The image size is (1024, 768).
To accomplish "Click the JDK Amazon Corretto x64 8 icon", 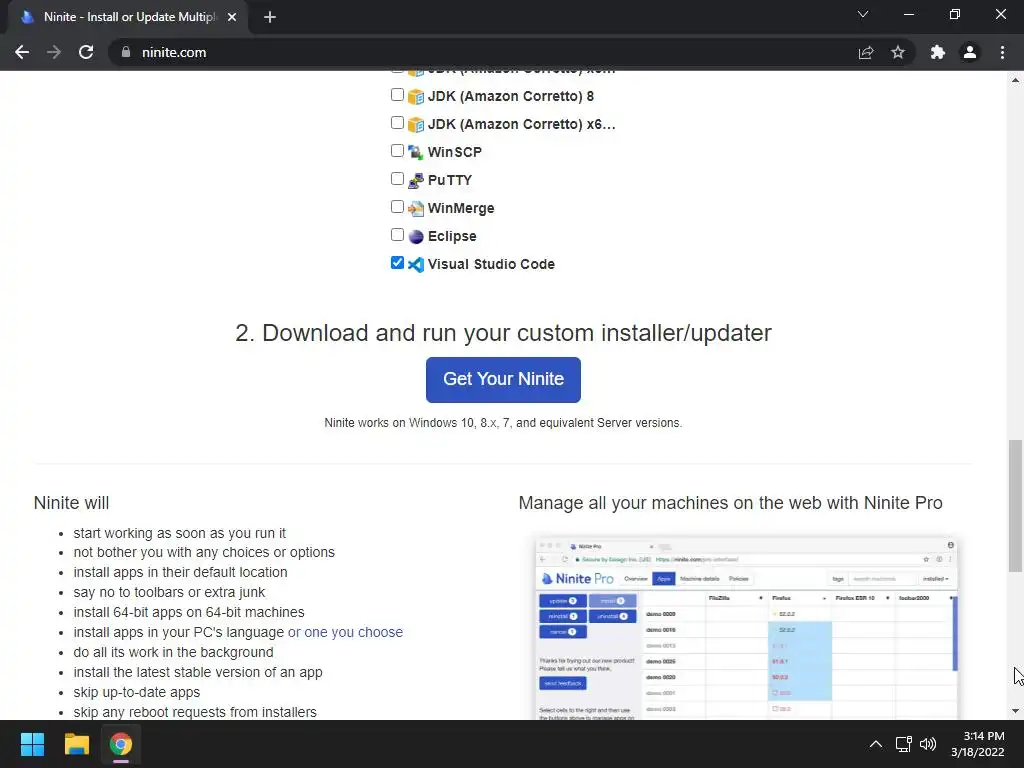I will (416, 125).
